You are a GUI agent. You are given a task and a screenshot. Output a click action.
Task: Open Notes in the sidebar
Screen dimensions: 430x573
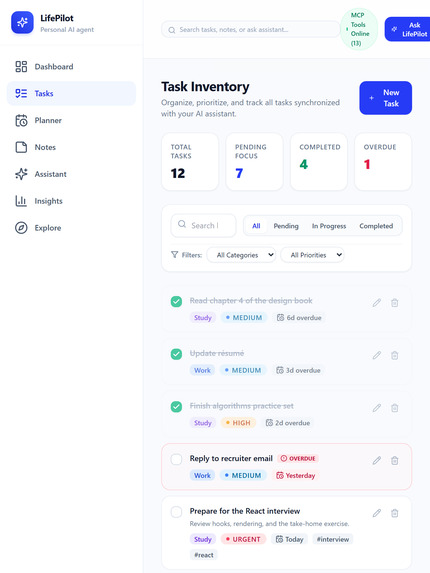71,147
